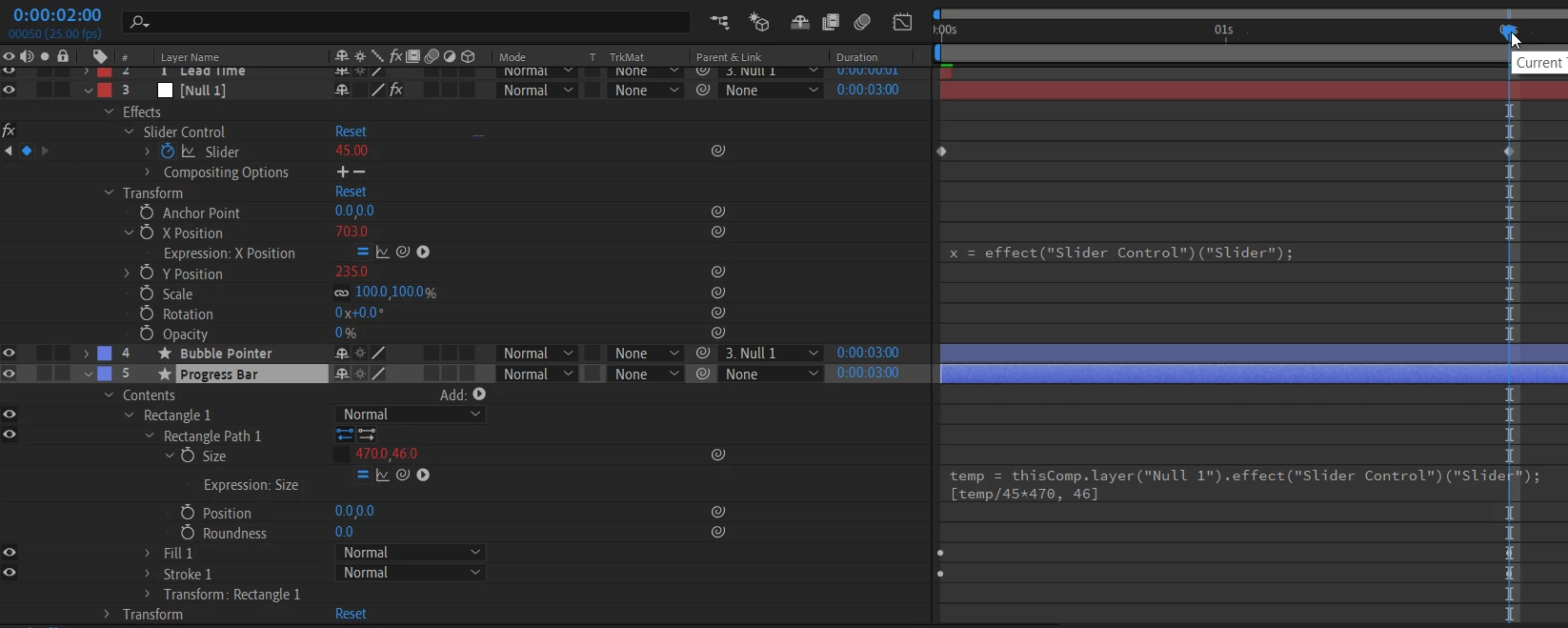Toggle the Slider Control fx effect switch
This screenshot has height=628, width=1568.
tap(9, 131)
